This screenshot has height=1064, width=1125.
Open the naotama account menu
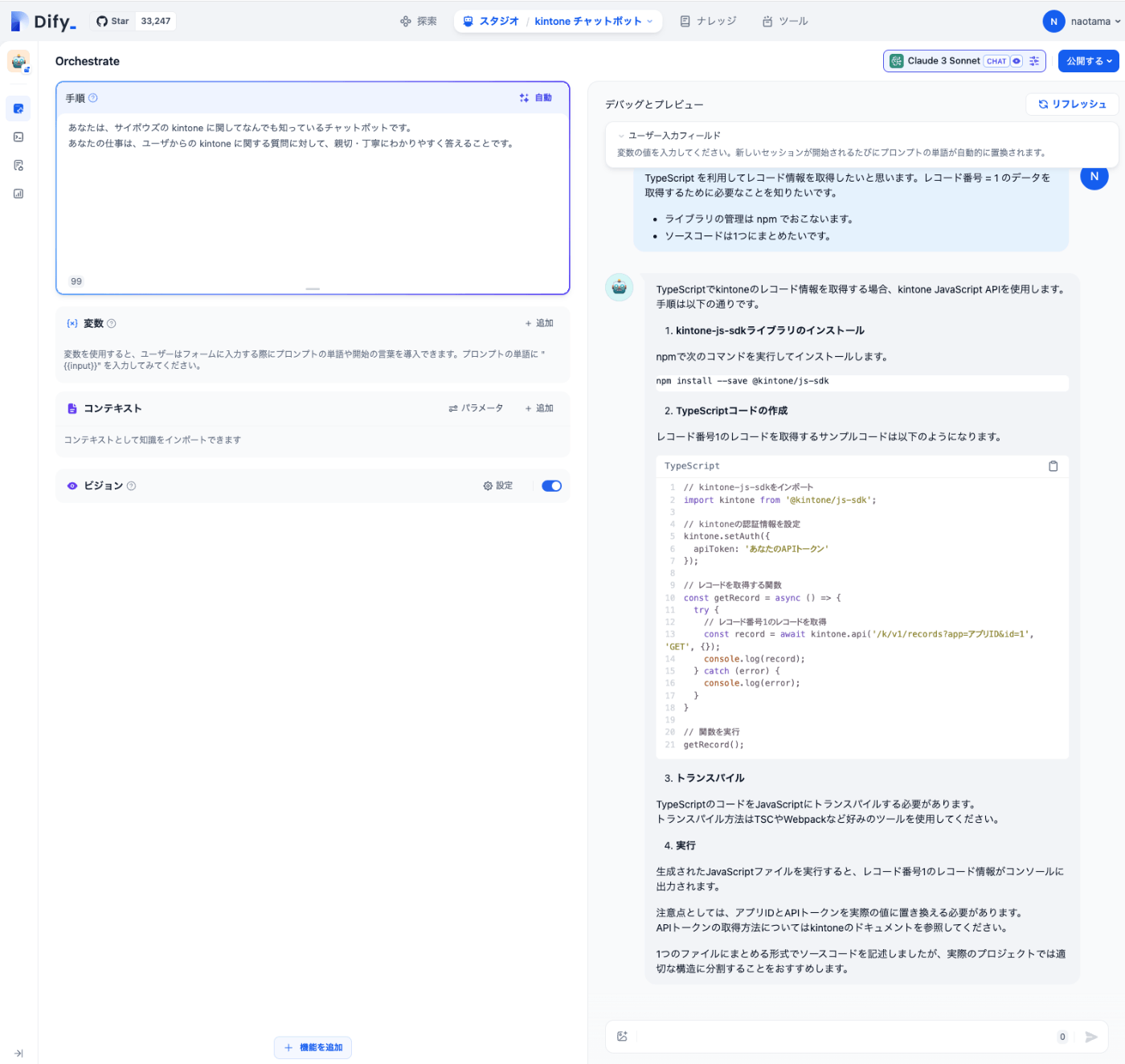1095,22
